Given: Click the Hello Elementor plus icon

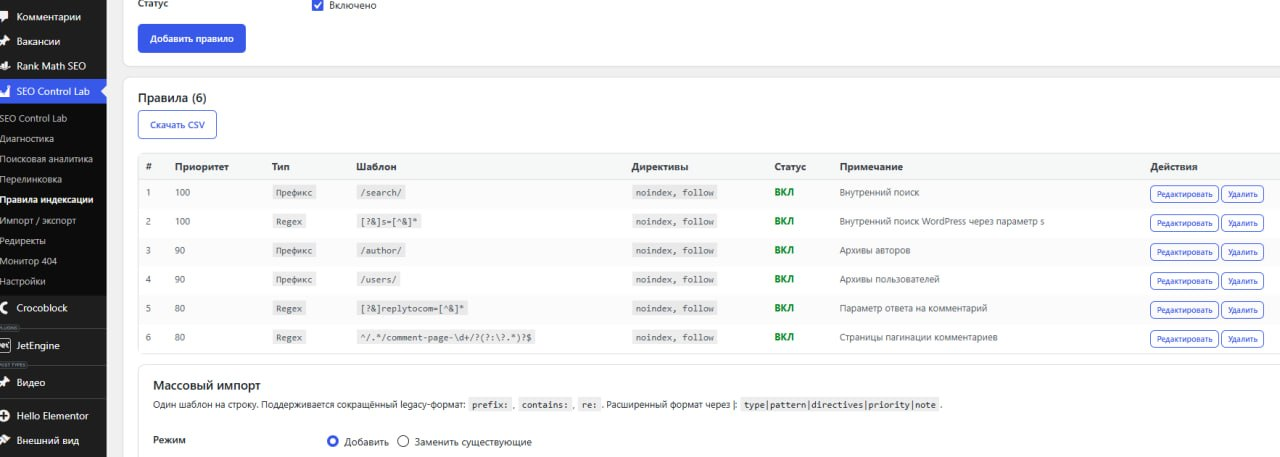Looking at the screenshot, I should (5, 416).
